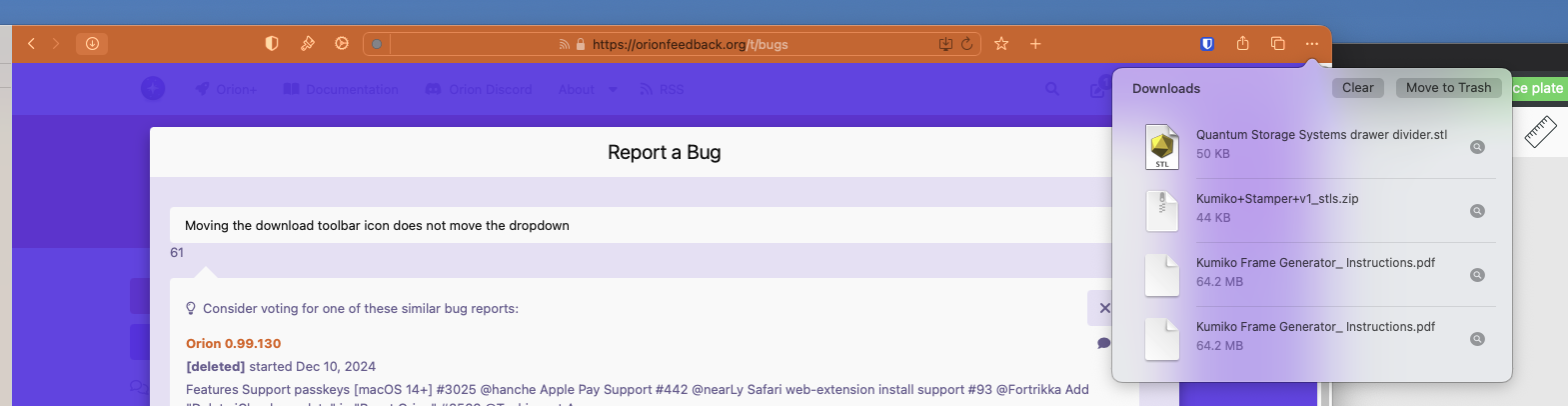Open the Share menu icon
The image size is (1568, 406).
1242,44
